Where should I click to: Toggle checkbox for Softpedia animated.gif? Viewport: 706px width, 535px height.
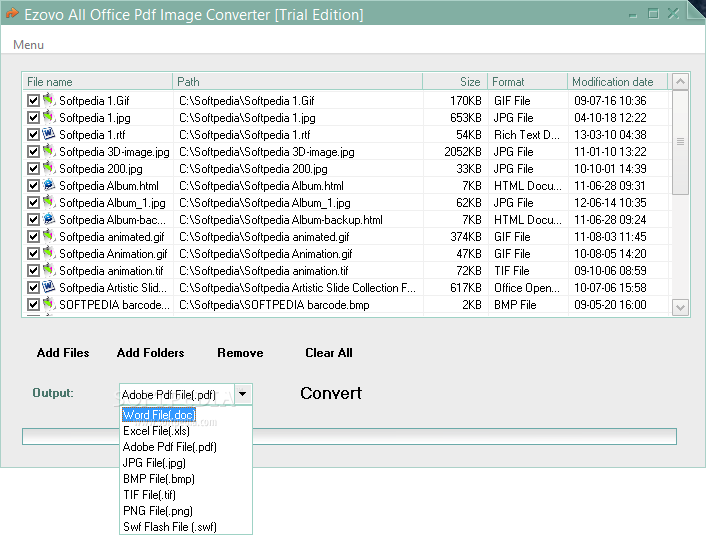[33, 236]
